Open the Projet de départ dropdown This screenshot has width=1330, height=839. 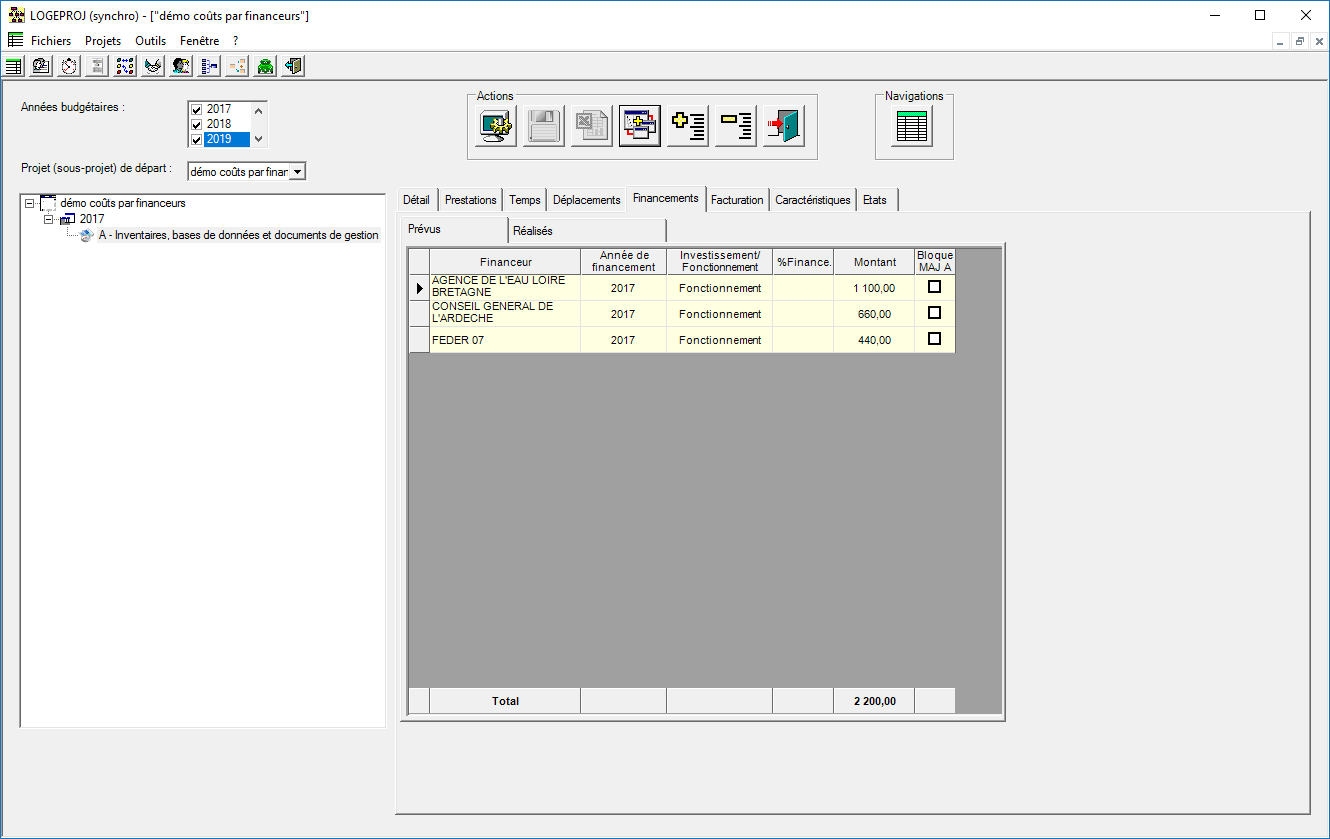(297, 172)
